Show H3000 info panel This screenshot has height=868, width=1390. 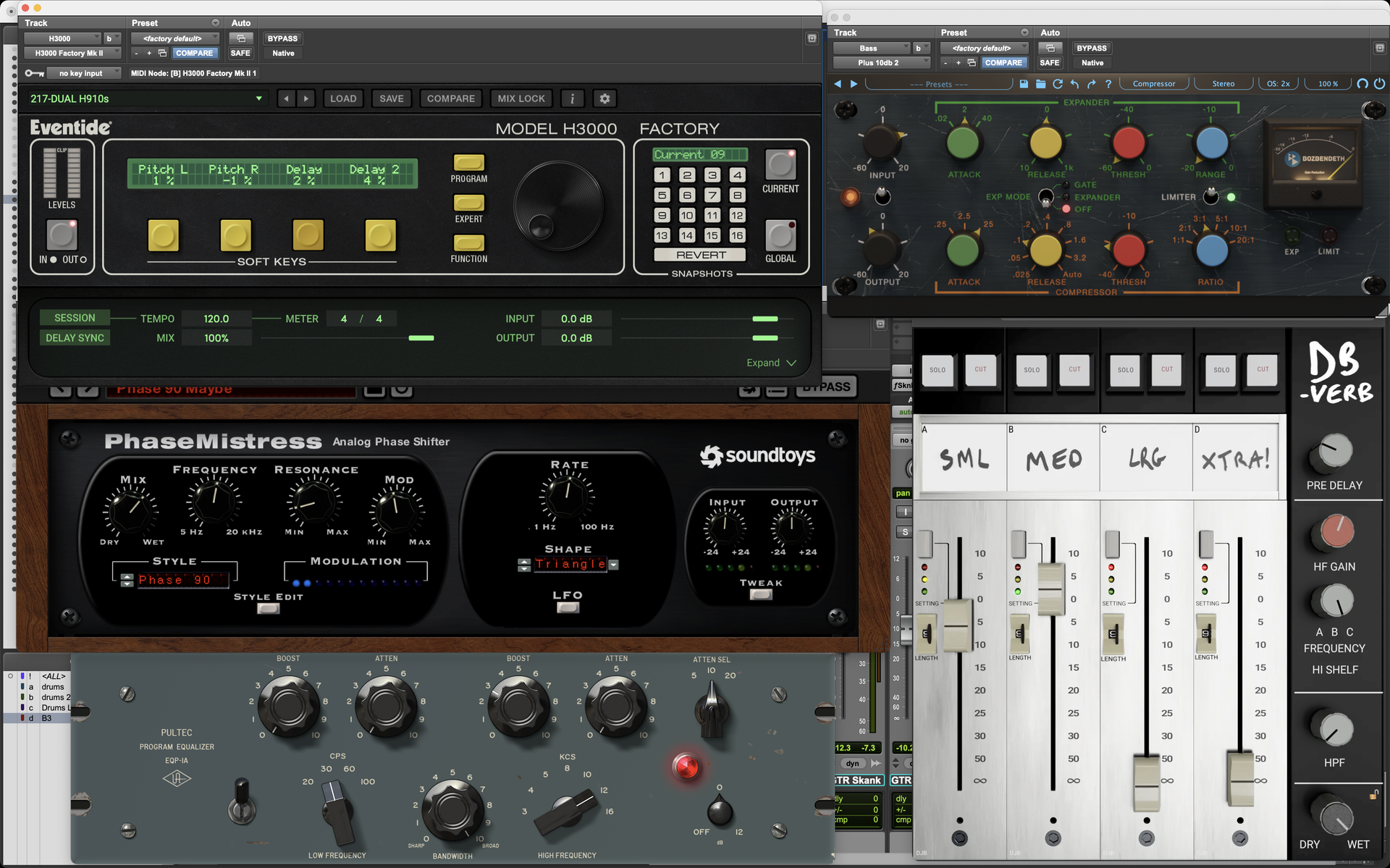coord(572,98)
